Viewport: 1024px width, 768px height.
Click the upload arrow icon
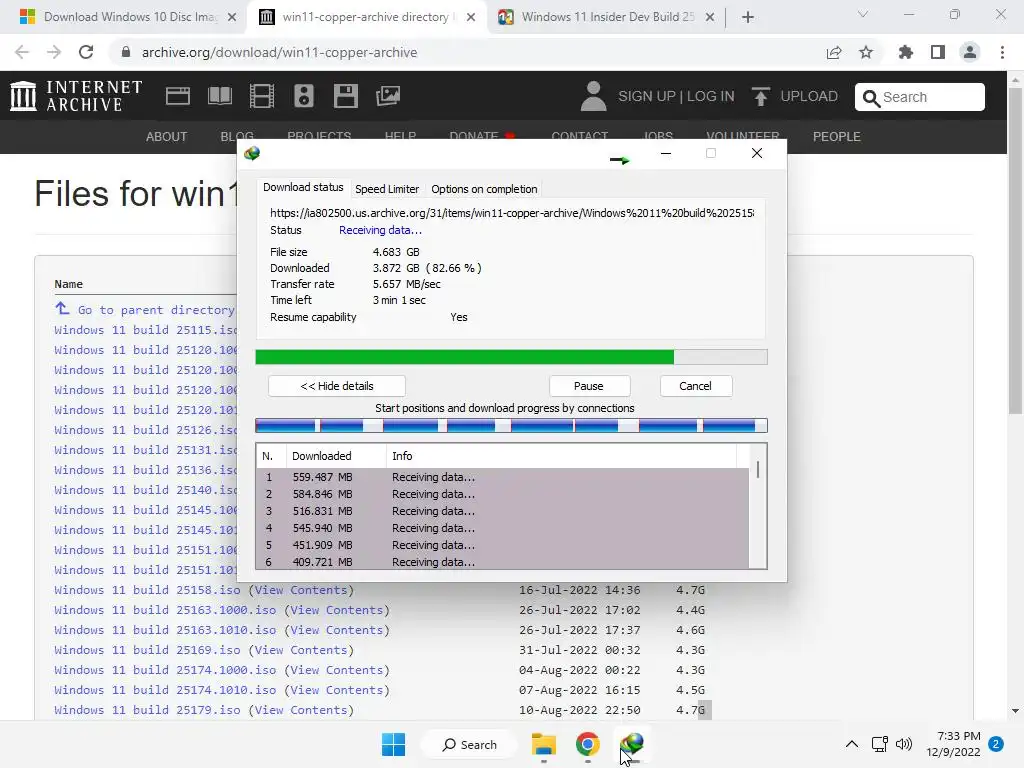(760, 96)
